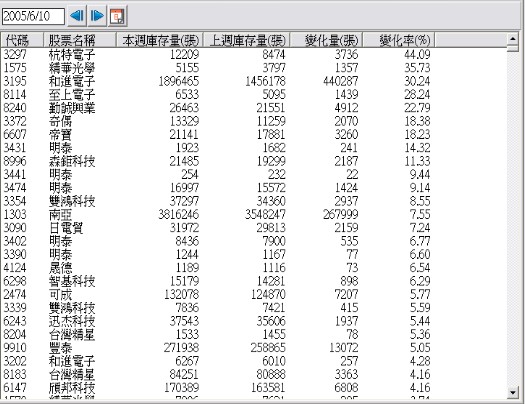Select the 6147 頎邦科技 row
The width and height of the screenshot is (525, 404).
tap(253, 388)
